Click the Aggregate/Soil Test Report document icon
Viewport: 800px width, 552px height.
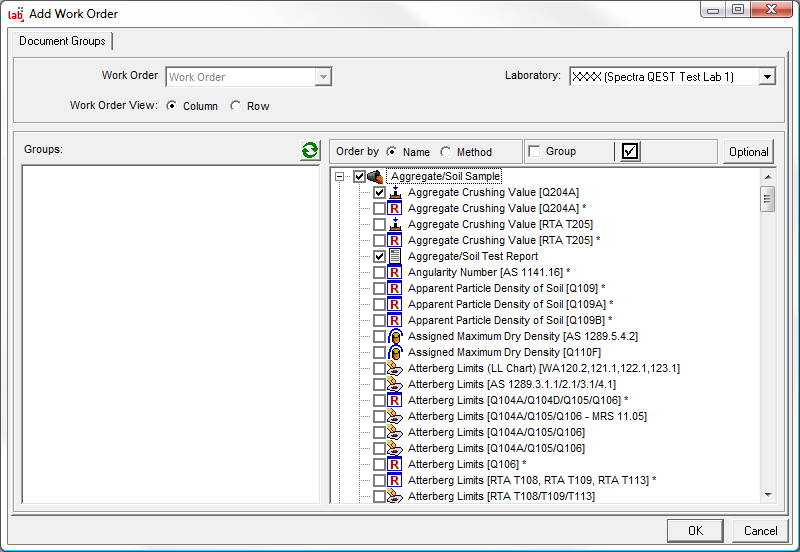[x=394, y=256]
